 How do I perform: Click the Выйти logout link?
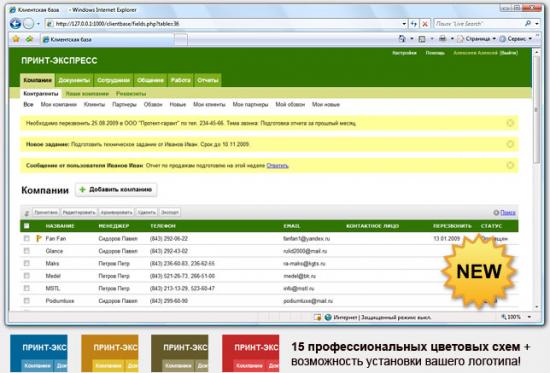(509, 53)
